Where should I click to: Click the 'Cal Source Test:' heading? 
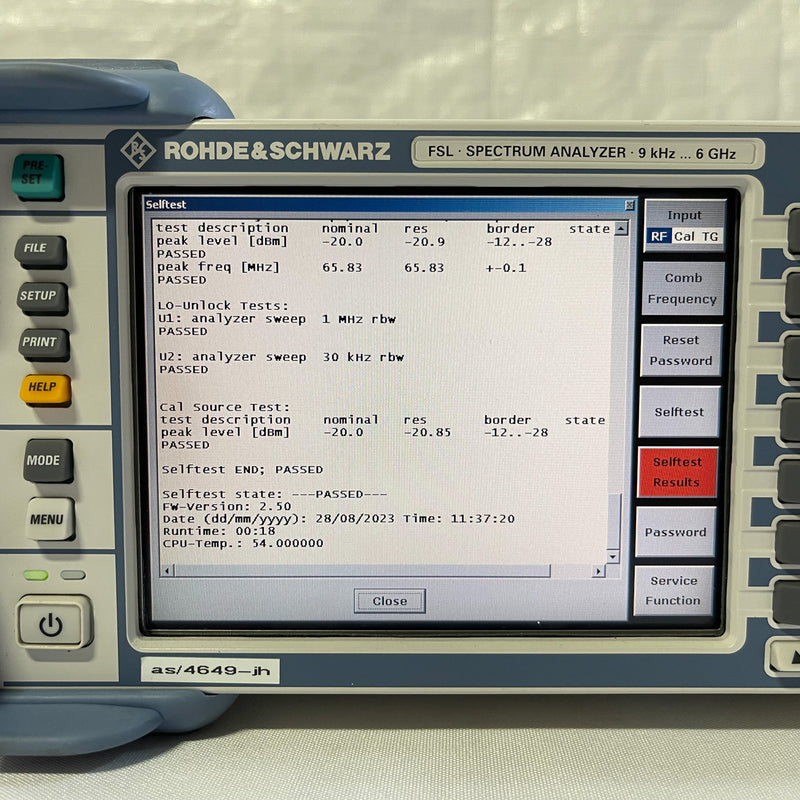[x=224, y=407]
